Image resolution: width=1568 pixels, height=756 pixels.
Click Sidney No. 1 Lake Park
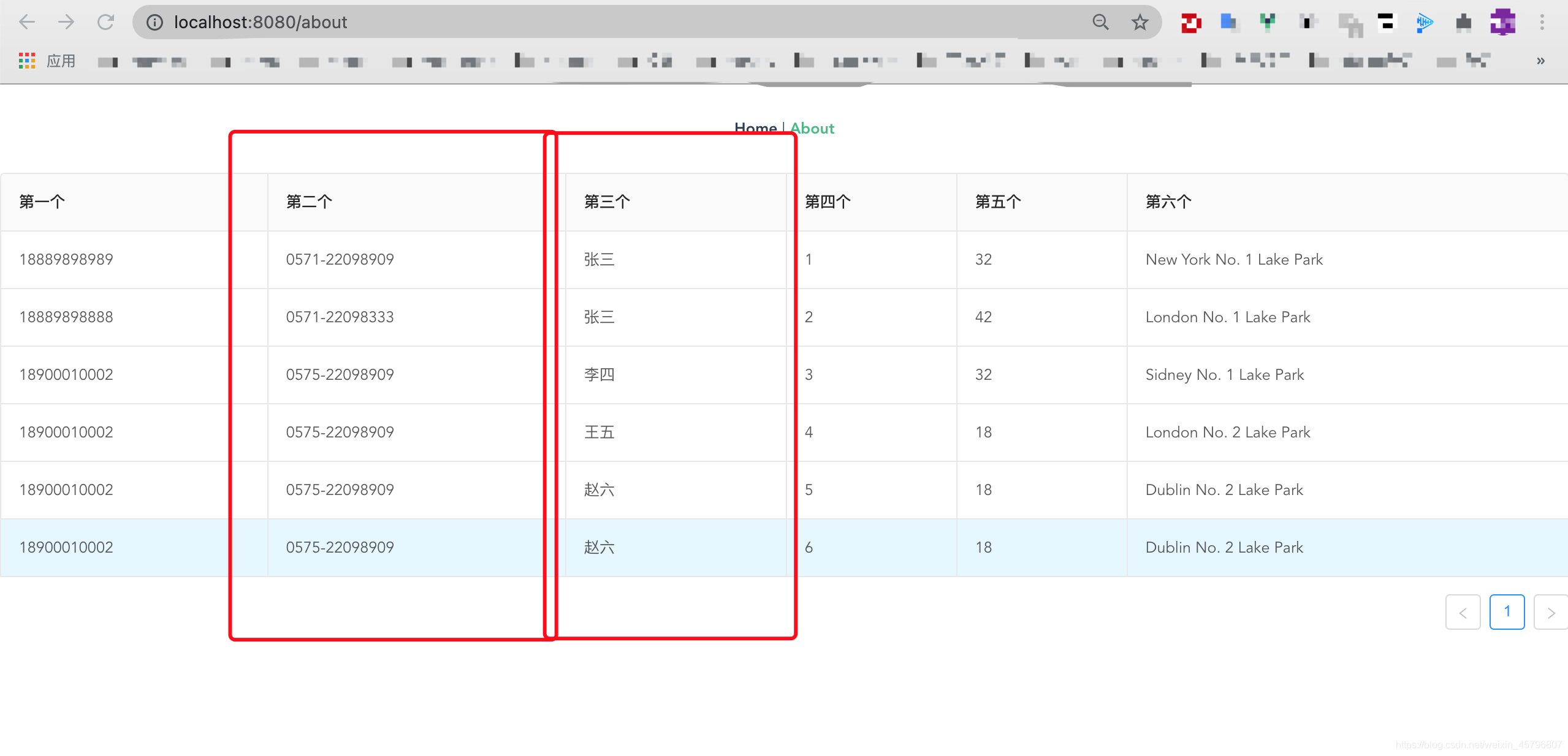(x=1225, y=374)
